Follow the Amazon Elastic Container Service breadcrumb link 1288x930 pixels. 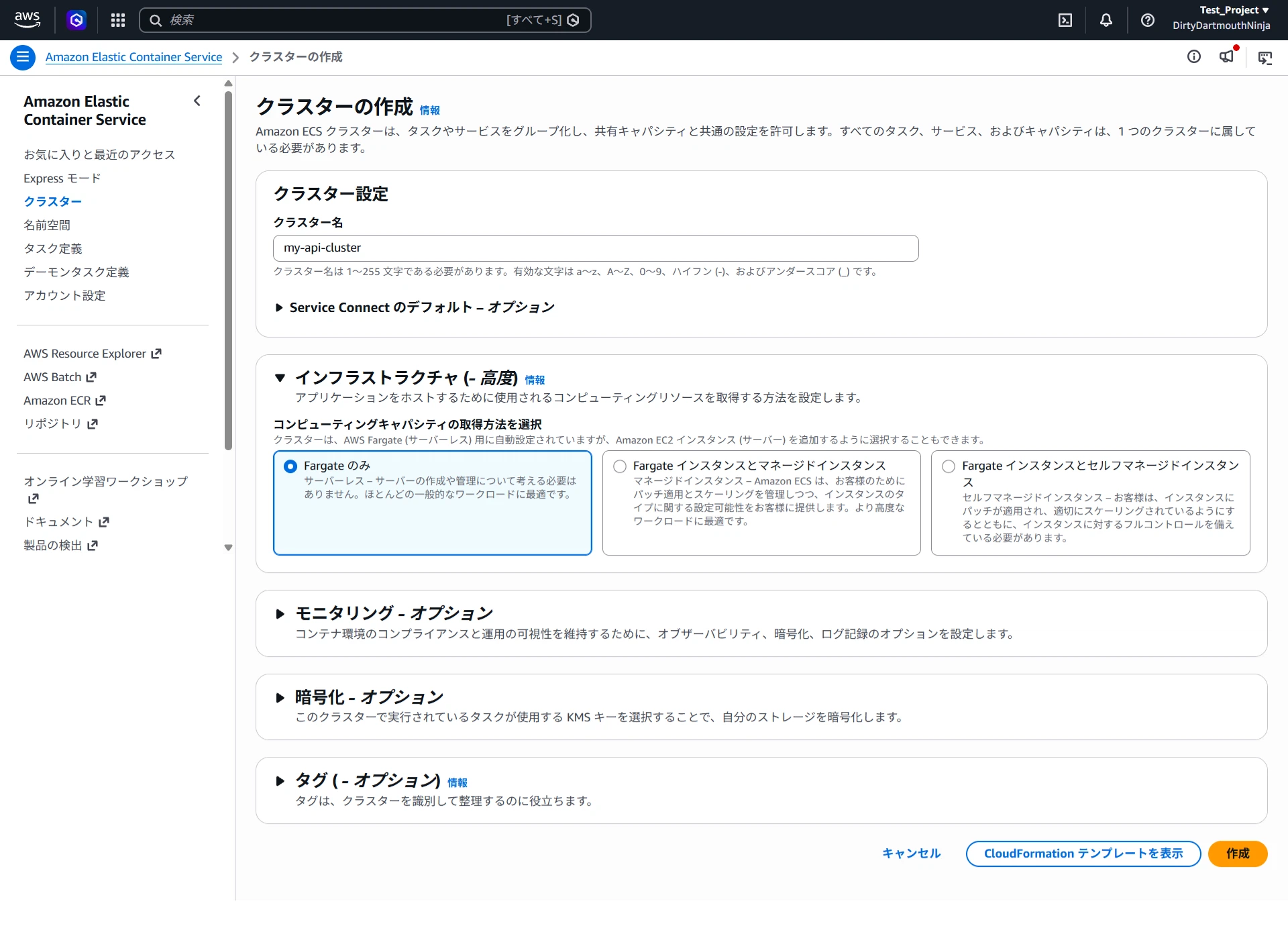point(133,57)
